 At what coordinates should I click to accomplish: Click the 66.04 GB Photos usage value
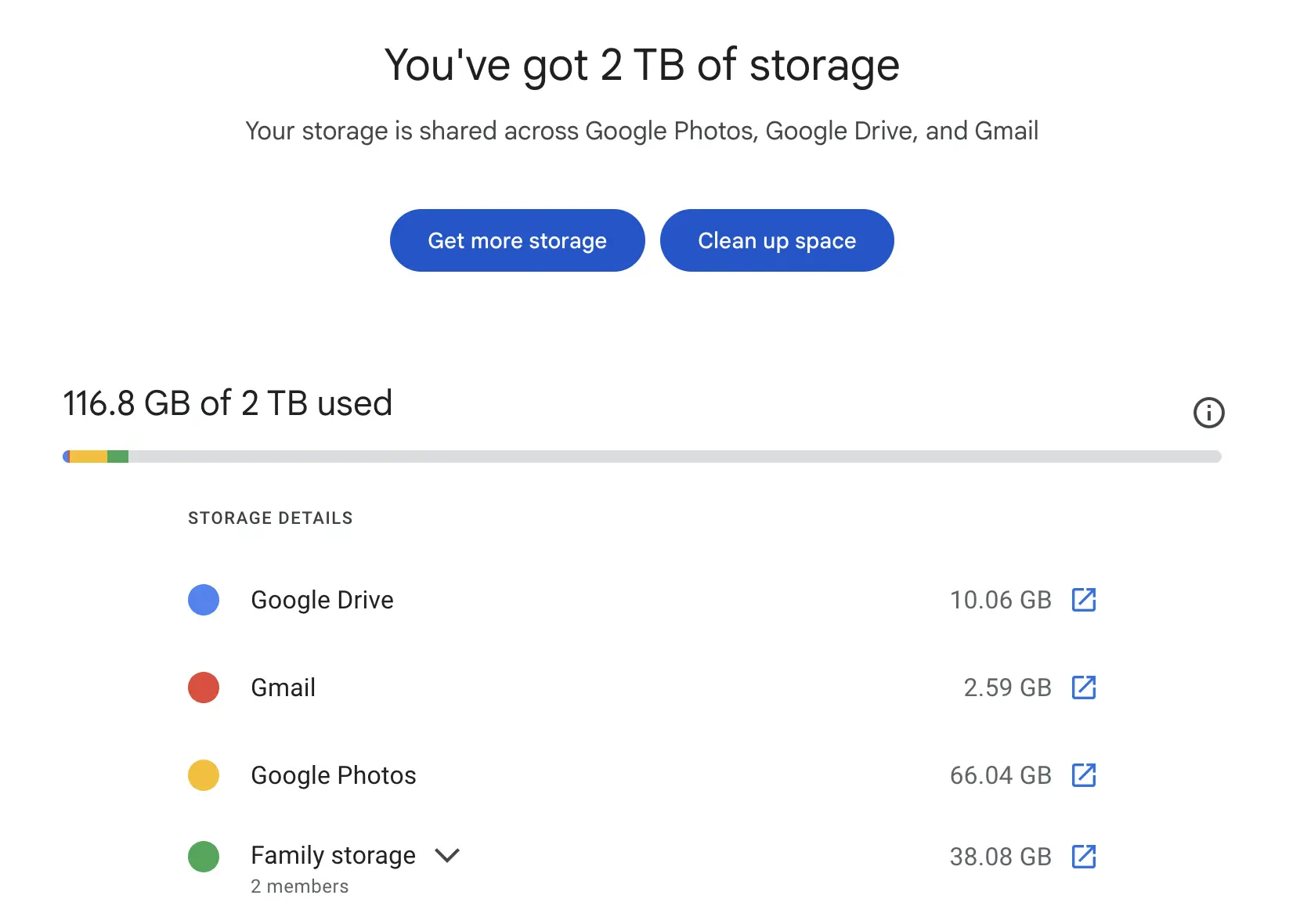(x=1001, y=775)
